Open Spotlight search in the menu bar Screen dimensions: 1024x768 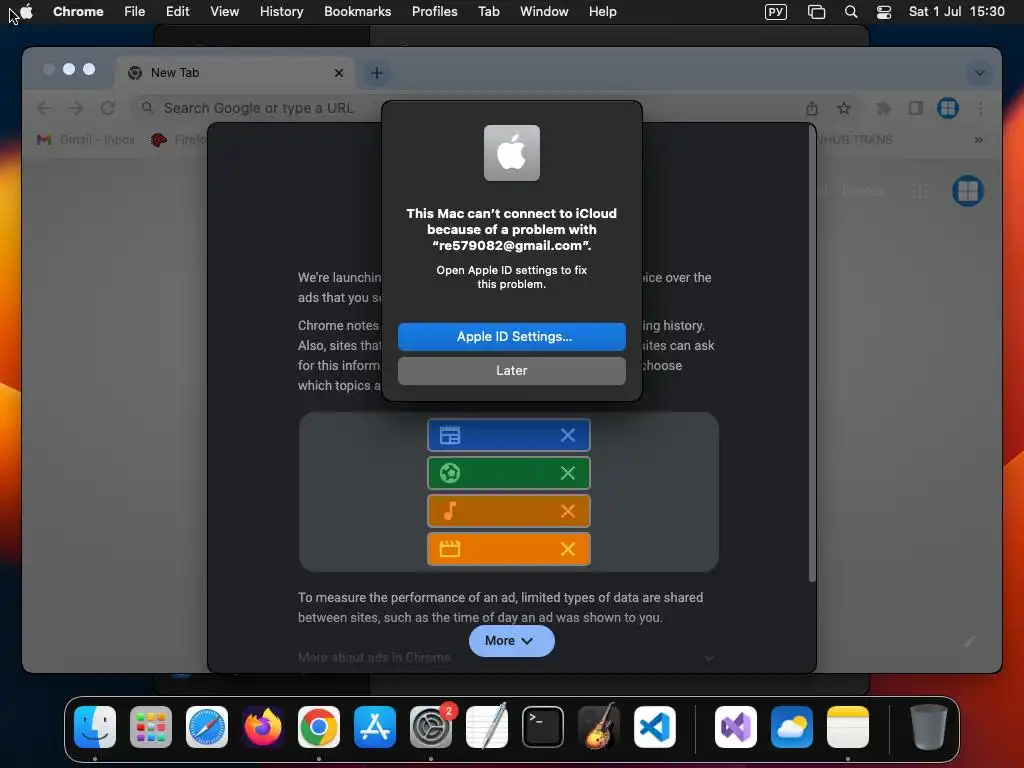pos(850,12)
